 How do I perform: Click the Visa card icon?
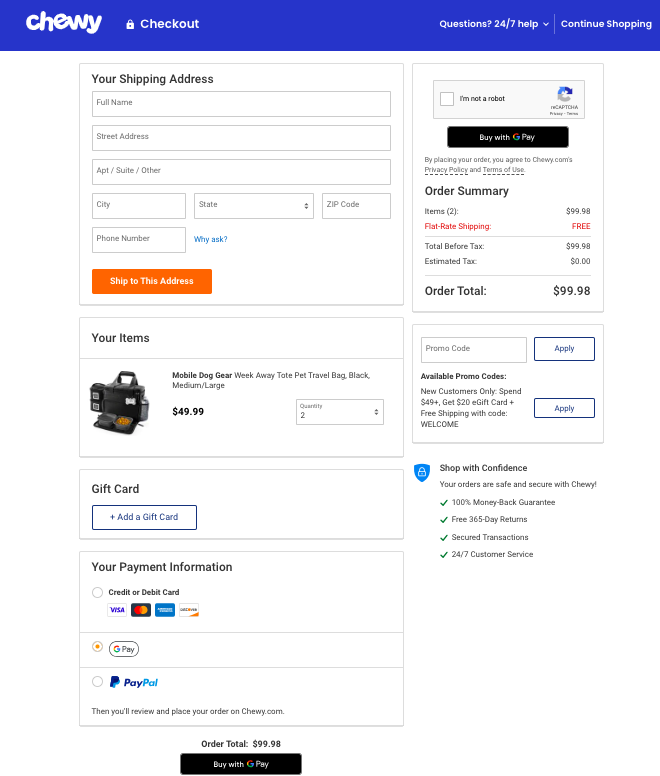[117, 610]
